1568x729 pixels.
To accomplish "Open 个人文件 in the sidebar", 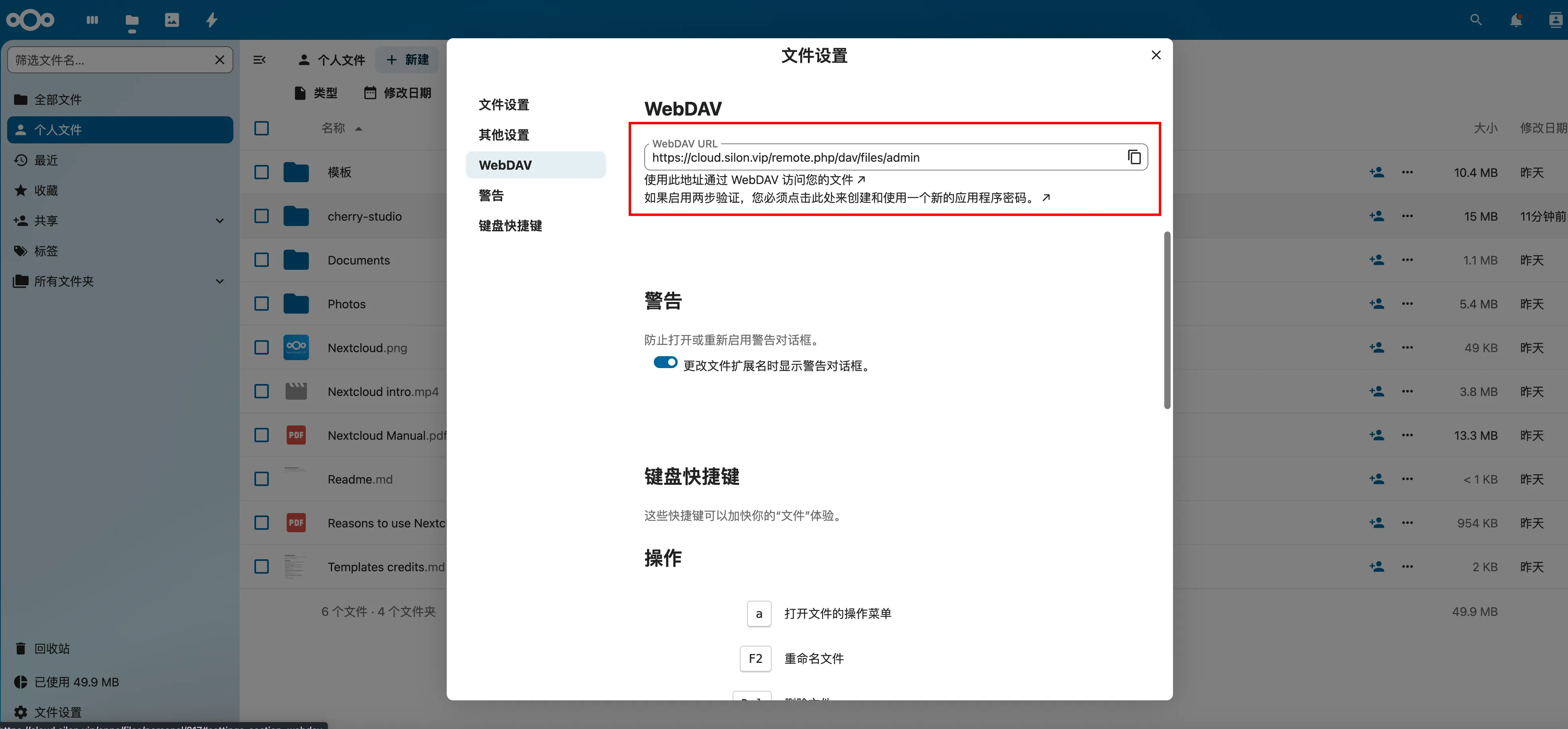I will [120, 130].
